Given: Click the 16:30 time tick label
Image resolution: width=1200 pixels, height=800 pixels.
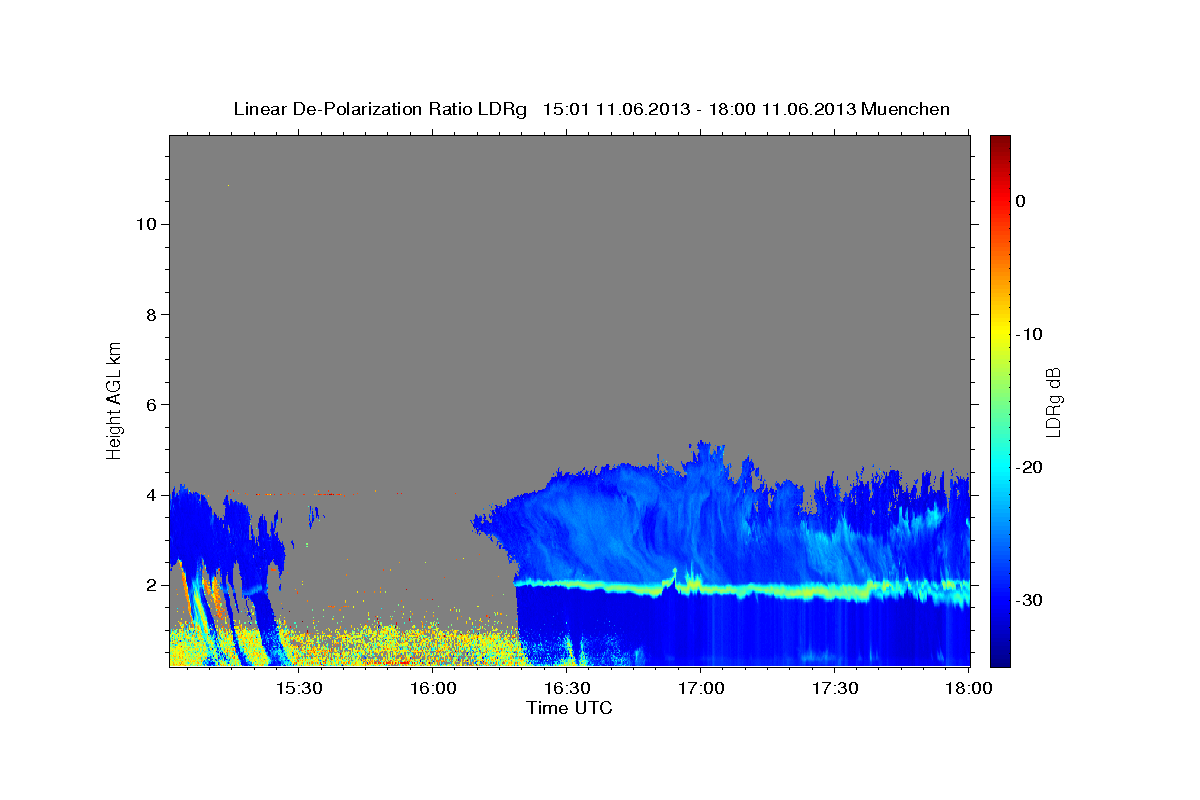Looking at the screenshot, I should tap(566, 689).
